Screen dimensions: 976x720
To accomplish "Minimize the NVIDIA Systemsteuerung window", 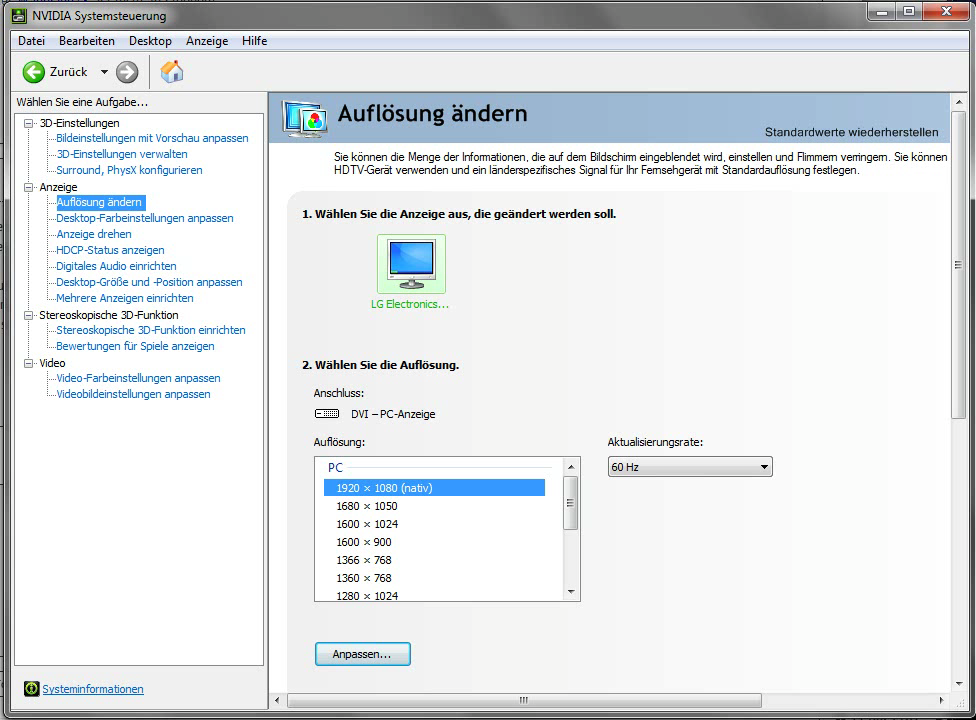I will click(882, 12).
